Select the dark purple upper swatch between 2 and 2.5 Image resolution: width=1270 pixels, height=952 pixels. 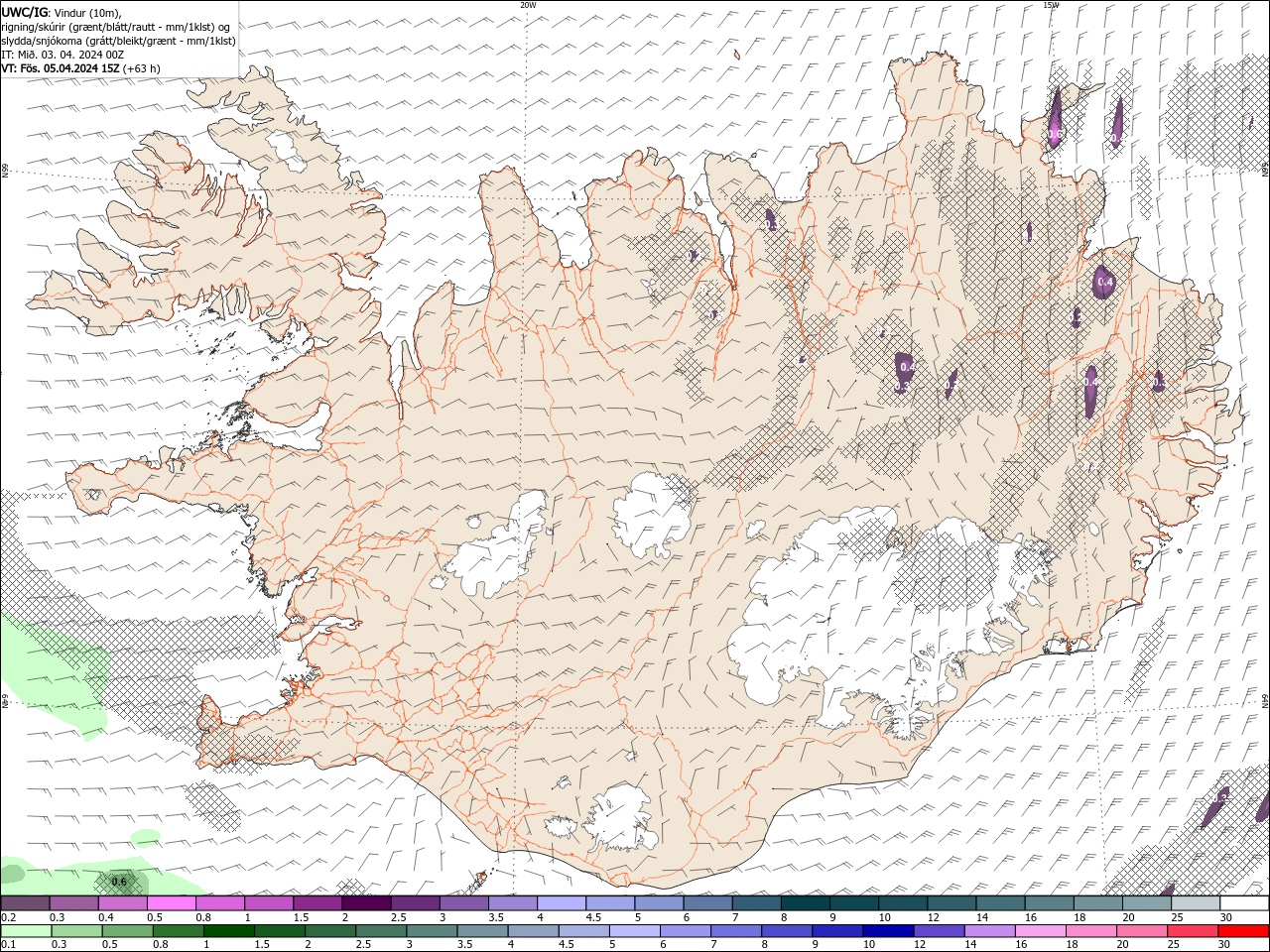point(366,903)
